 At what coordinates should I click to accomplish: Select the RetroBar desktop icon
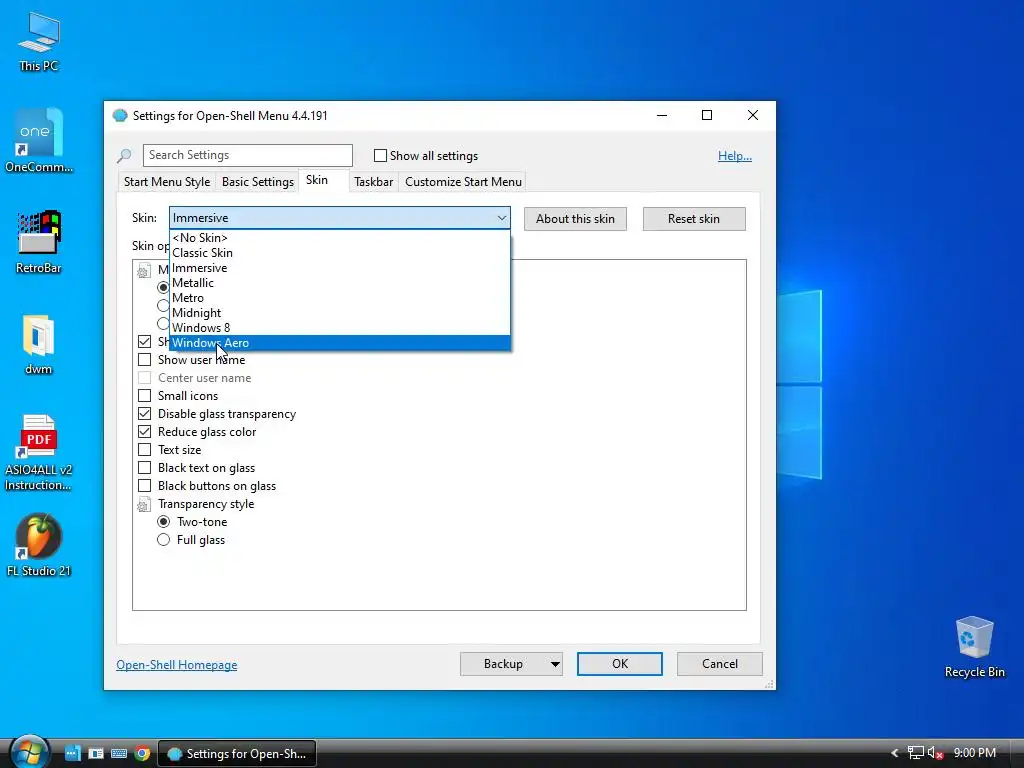(x=39, y=242)
